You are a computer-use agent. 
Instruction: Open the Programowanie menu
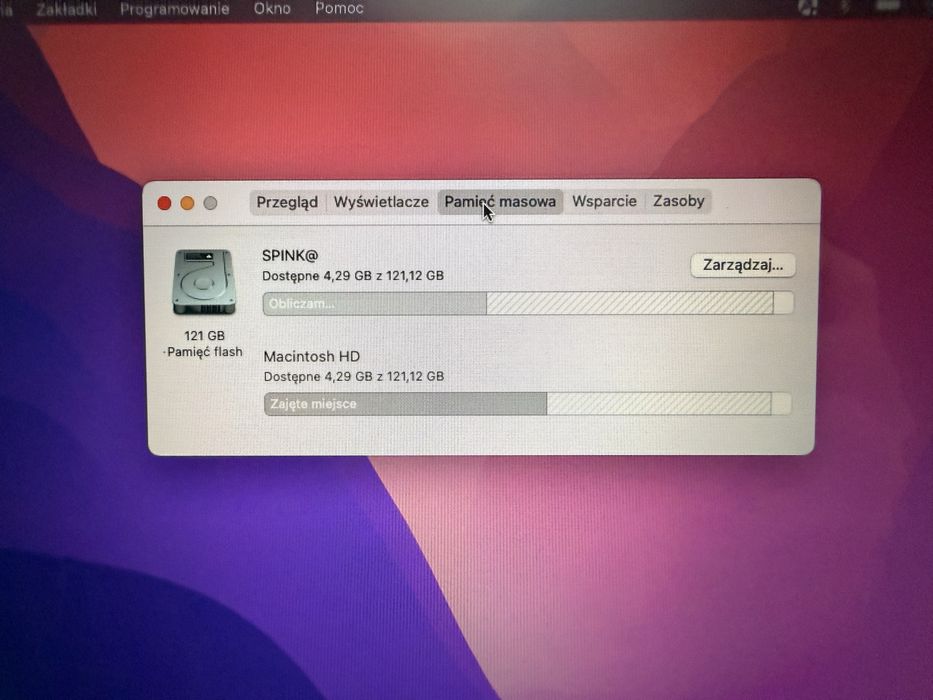coord(174,10)
